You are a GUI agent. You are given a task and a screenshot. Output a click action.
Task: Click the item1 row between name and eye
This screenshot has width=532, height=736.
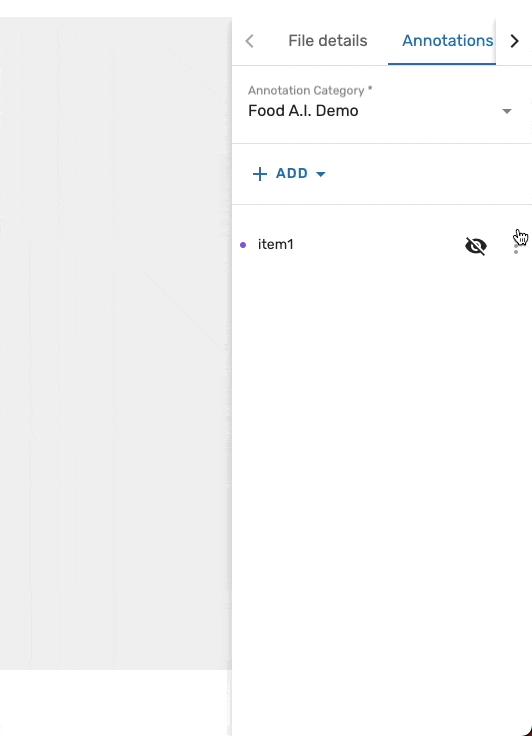378,245
